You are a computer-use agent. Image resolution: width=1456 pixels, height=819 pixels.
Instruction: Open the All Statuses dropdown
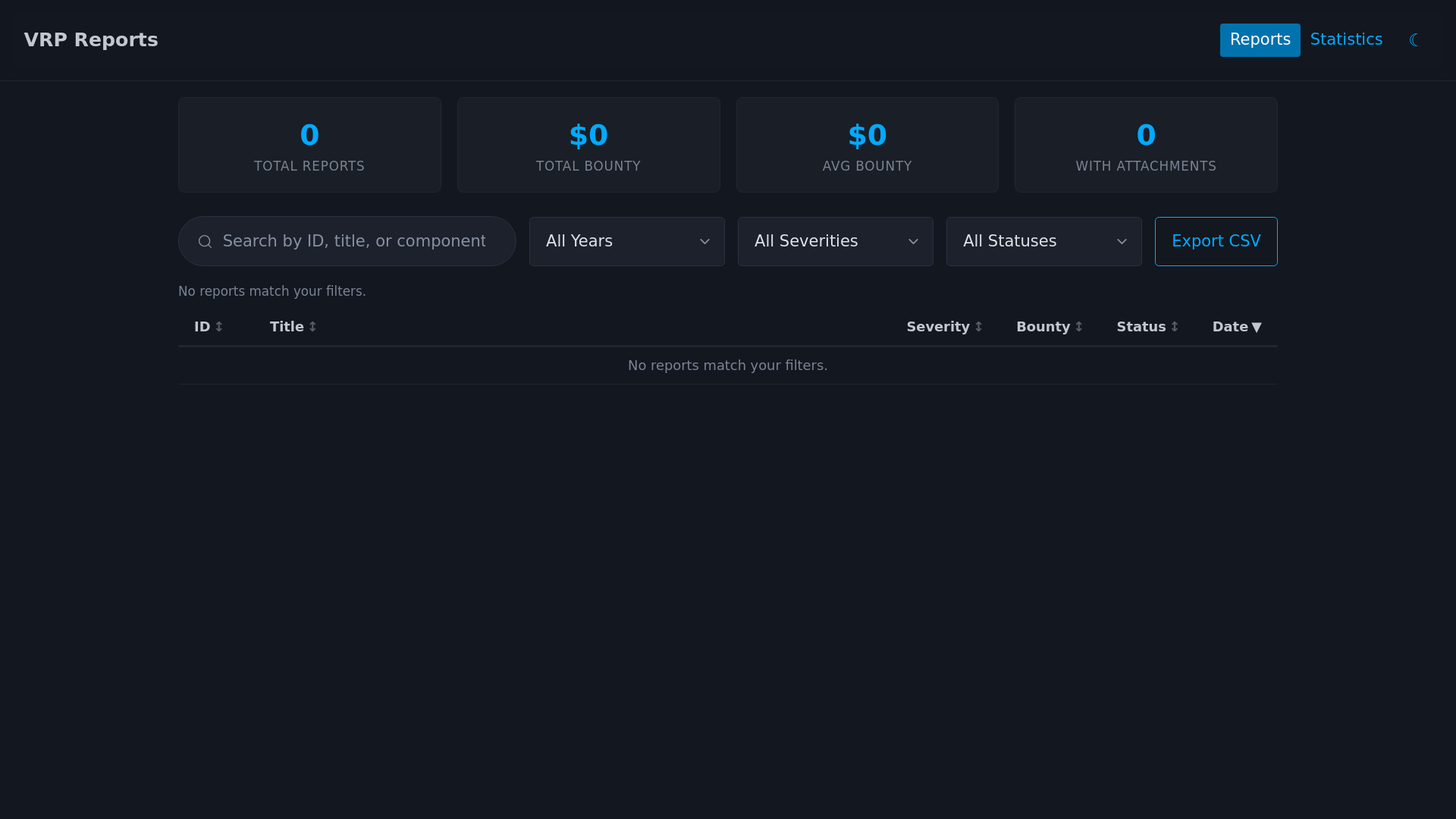1044,241
